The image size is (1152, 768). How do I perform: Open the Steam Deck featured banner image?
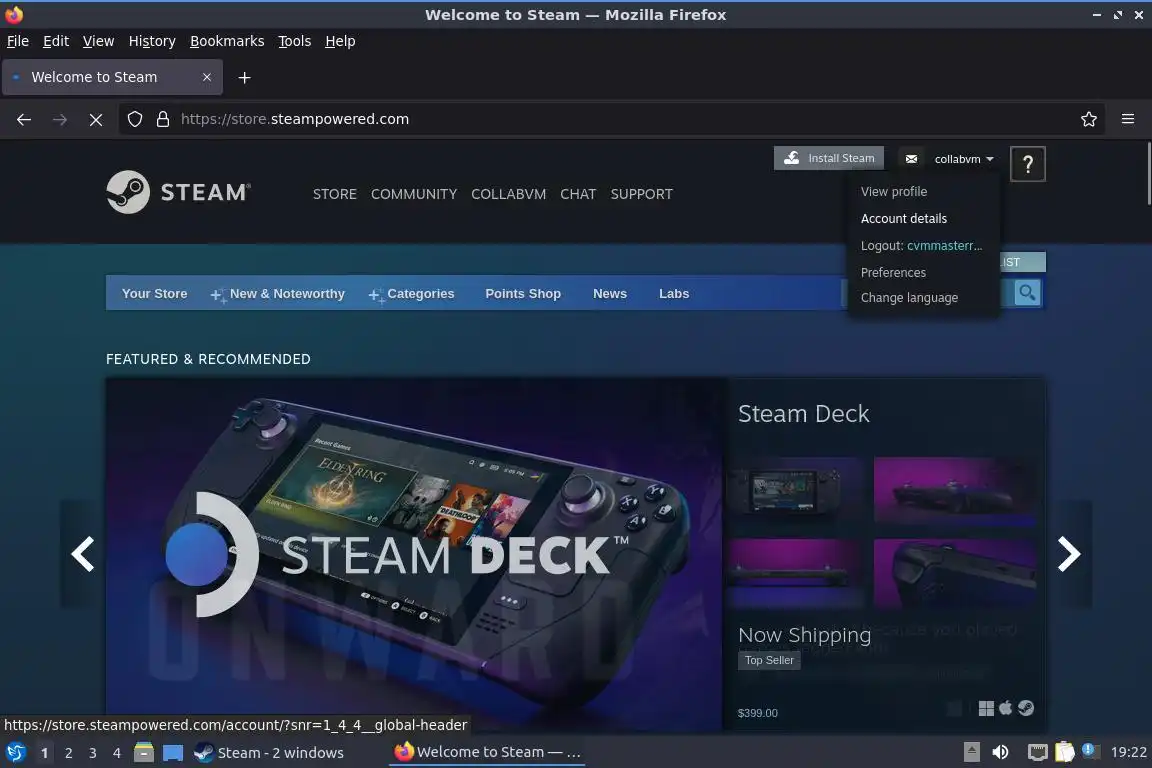[x=414, y=554]
